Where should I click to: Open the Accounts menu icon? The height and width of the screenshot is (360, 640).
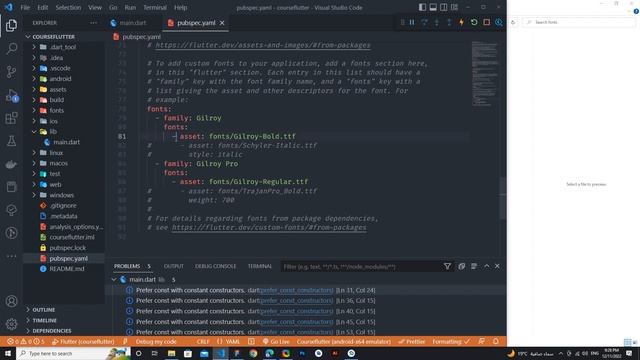coord(11,301)
